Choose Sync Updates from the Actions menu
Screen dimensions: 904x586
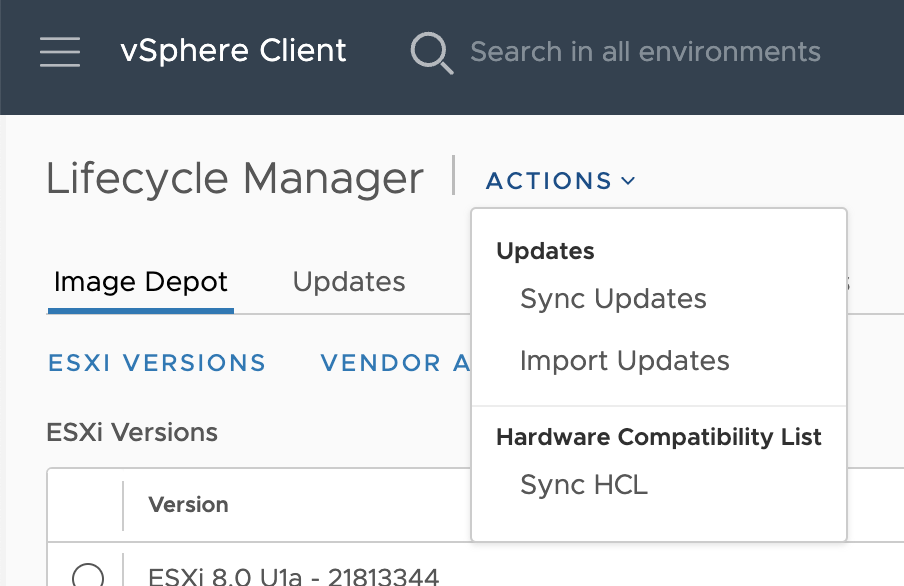(x=613, y=299)
